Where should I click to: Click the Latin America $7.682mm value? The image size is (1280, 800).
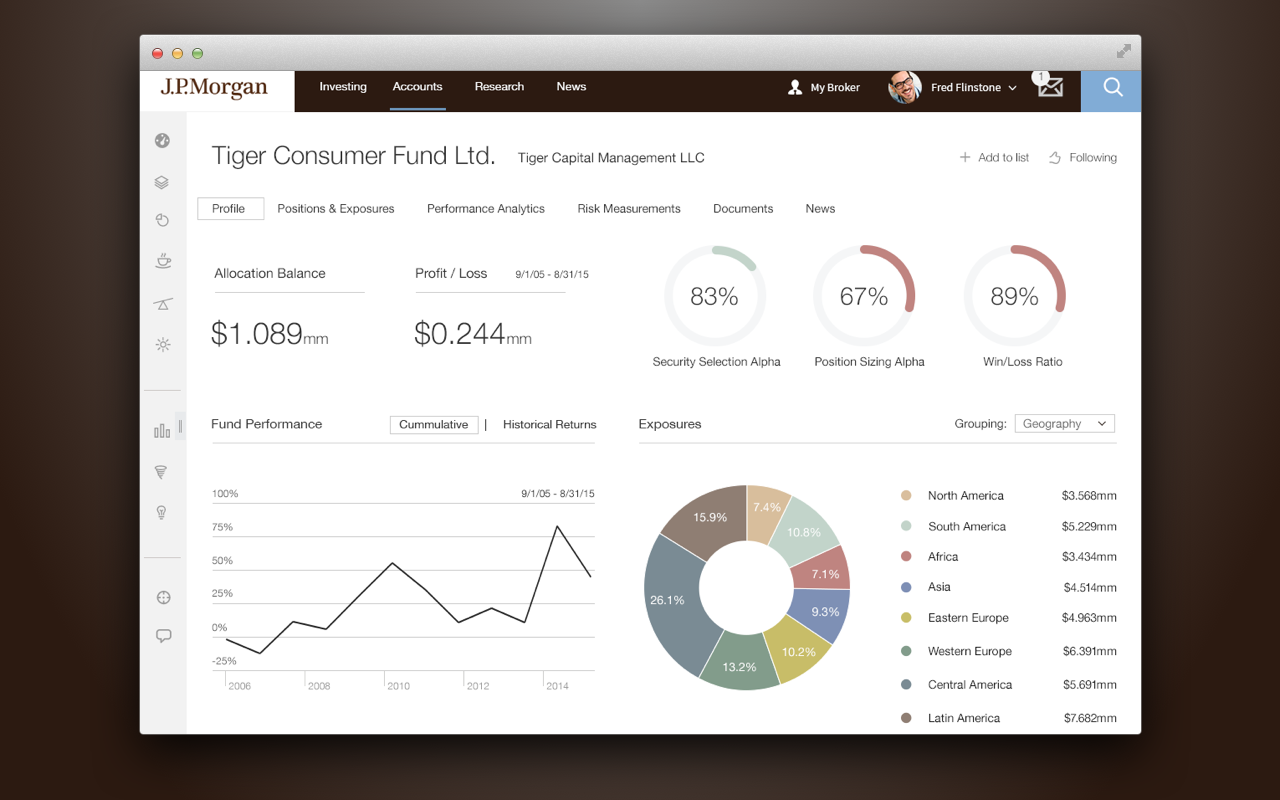(1090, 718)
